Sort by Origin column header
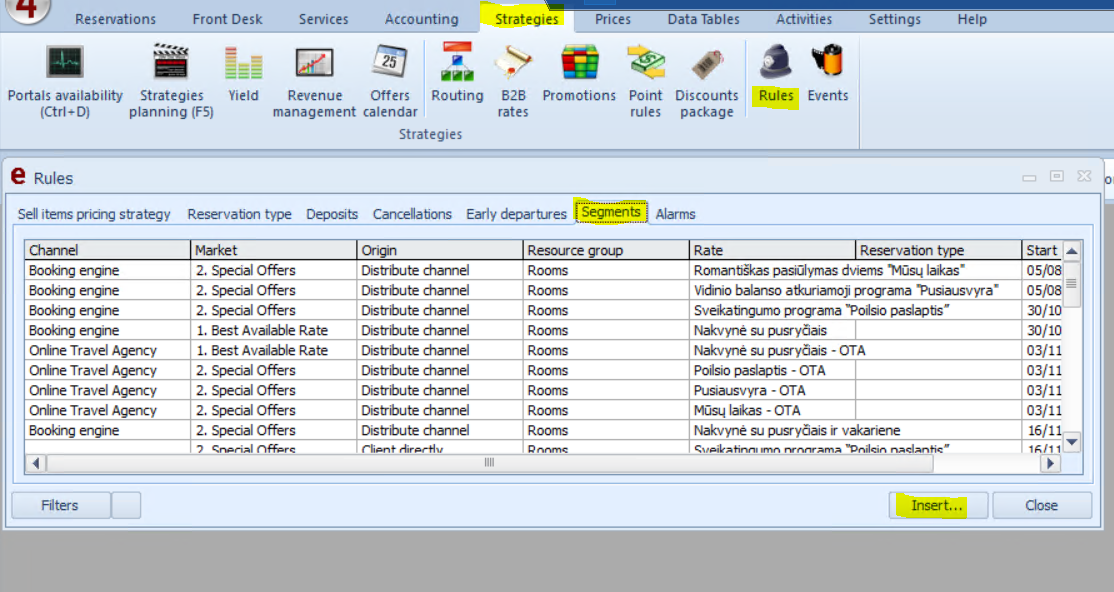 440,250
